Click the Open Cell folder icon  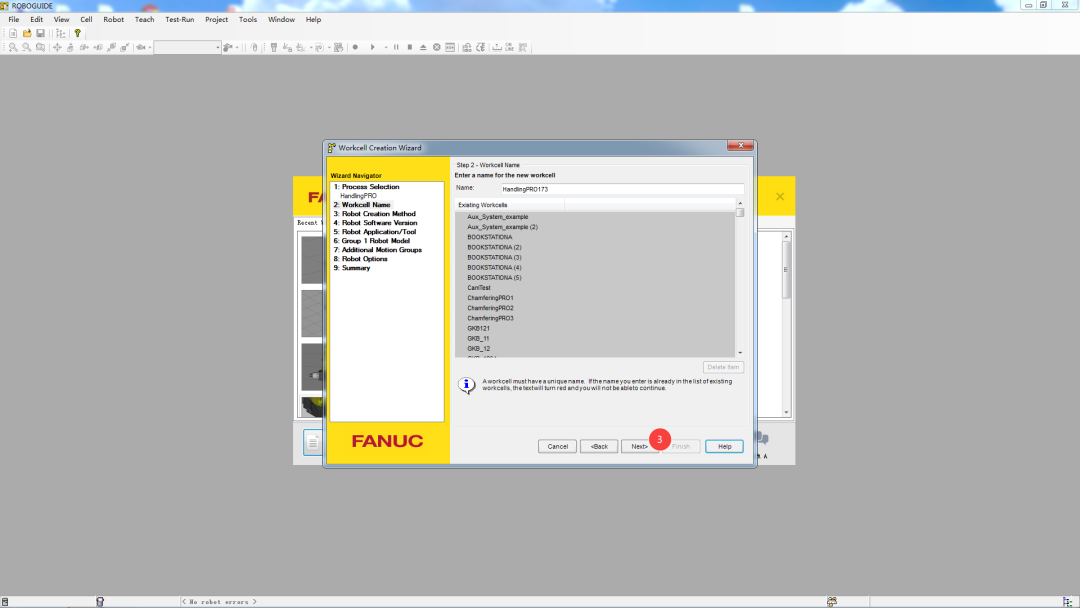(x=27, y=33)
